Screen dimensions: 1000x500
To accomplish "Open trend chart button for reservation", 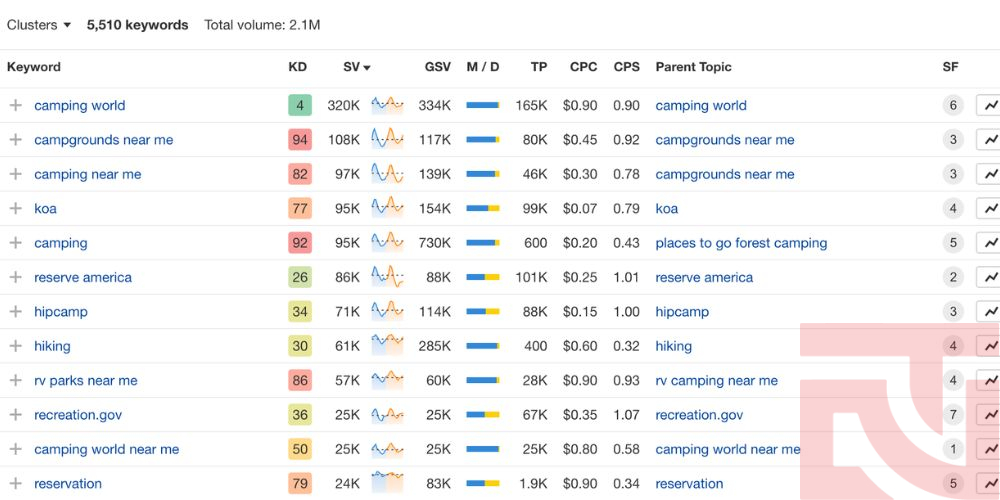I will point(989,483).
